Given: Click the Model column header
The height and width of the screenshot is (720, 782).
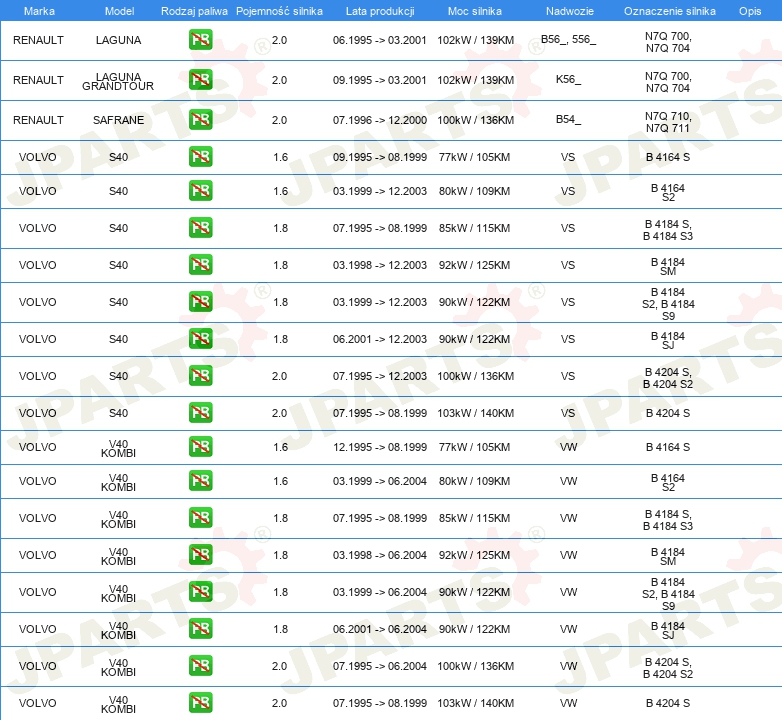Looking at the screenshot, I should 119,11.
